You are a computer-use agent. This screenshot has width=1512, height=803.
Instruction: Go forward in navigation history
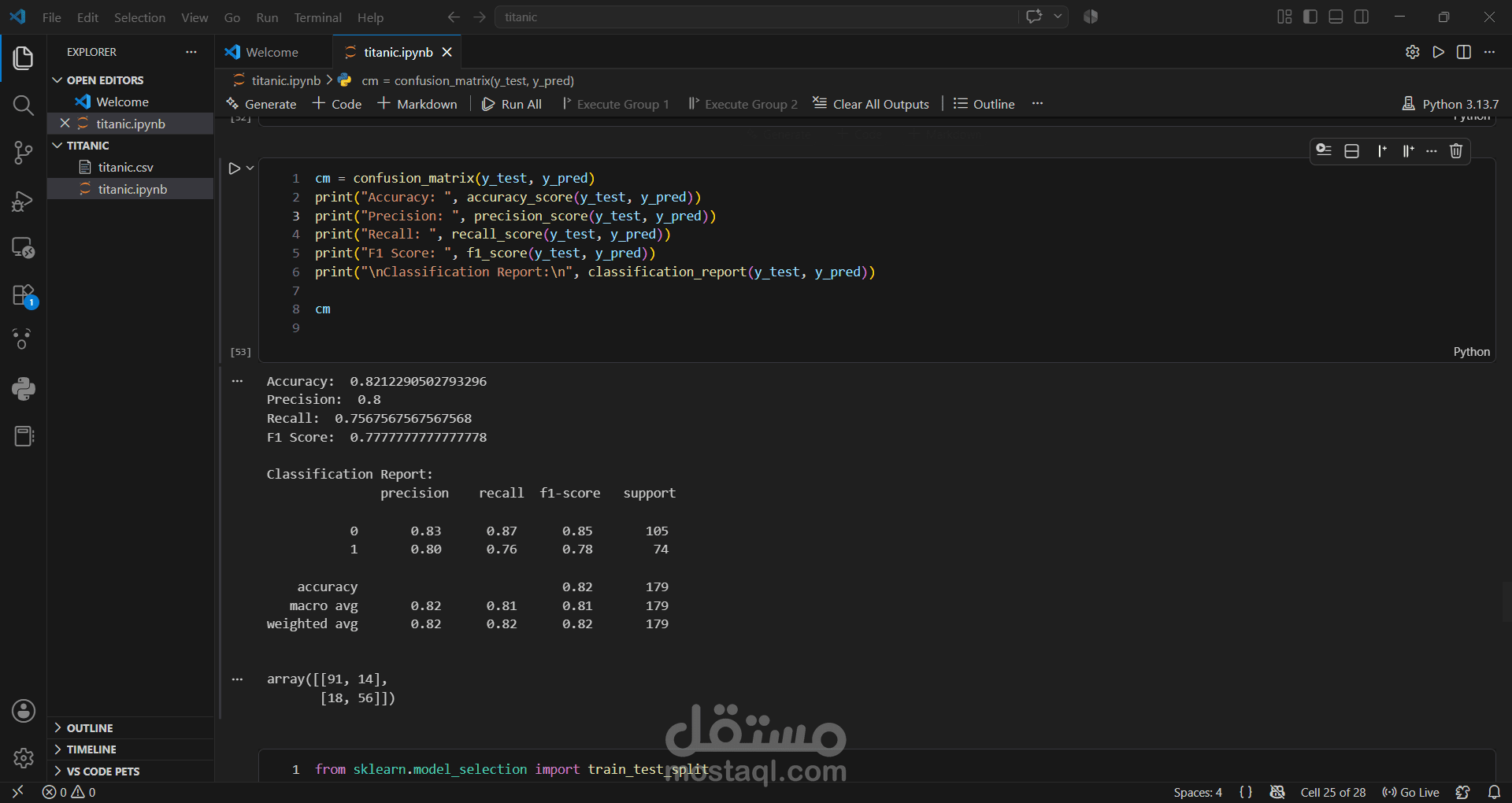pyautogui.click(x=480, y=17)
